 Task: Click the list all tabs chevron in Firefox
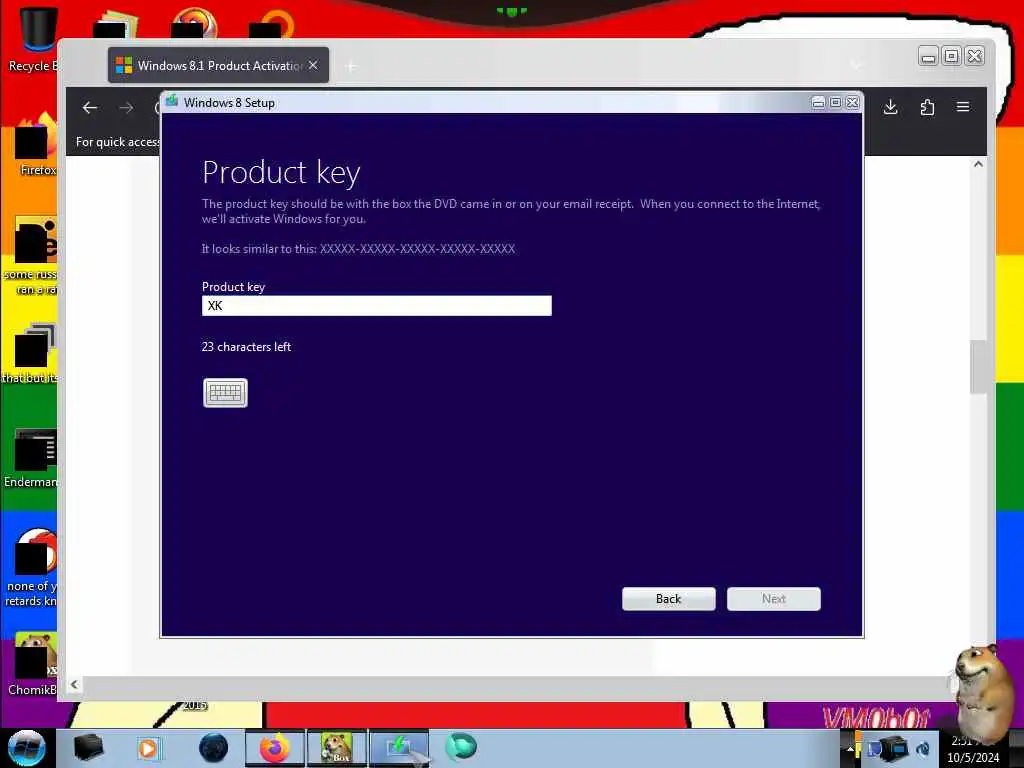[856, 65]
